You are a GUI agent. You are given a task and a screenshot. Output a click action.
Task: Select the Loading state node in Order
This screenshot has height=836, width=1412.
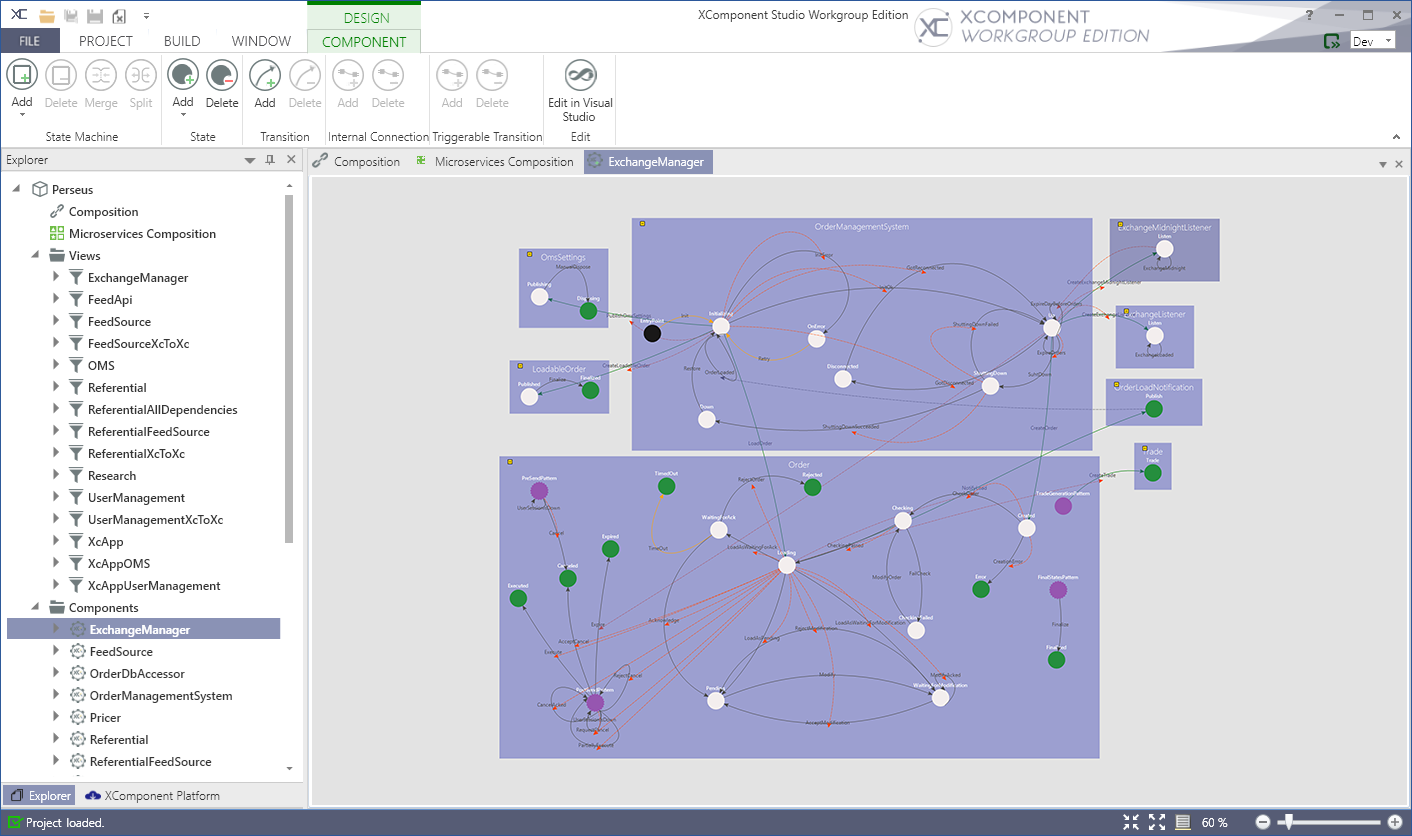pyautogui.click(x=787, y=565)
